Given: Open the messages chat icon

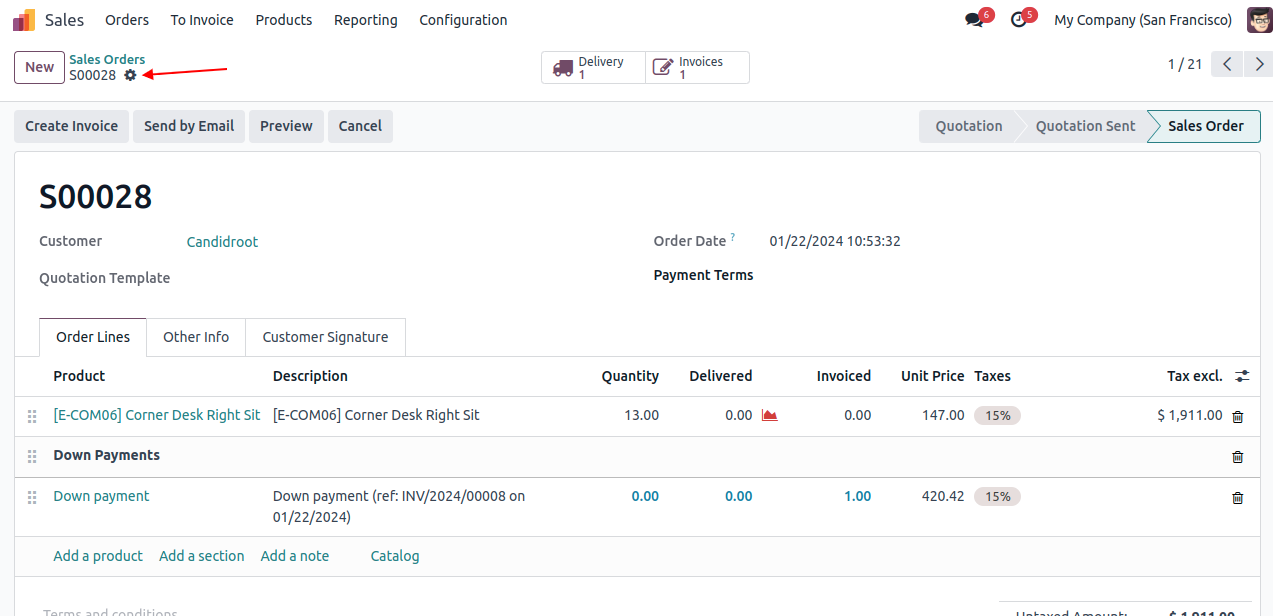Looking at the screenshot, I should [974, 20].
